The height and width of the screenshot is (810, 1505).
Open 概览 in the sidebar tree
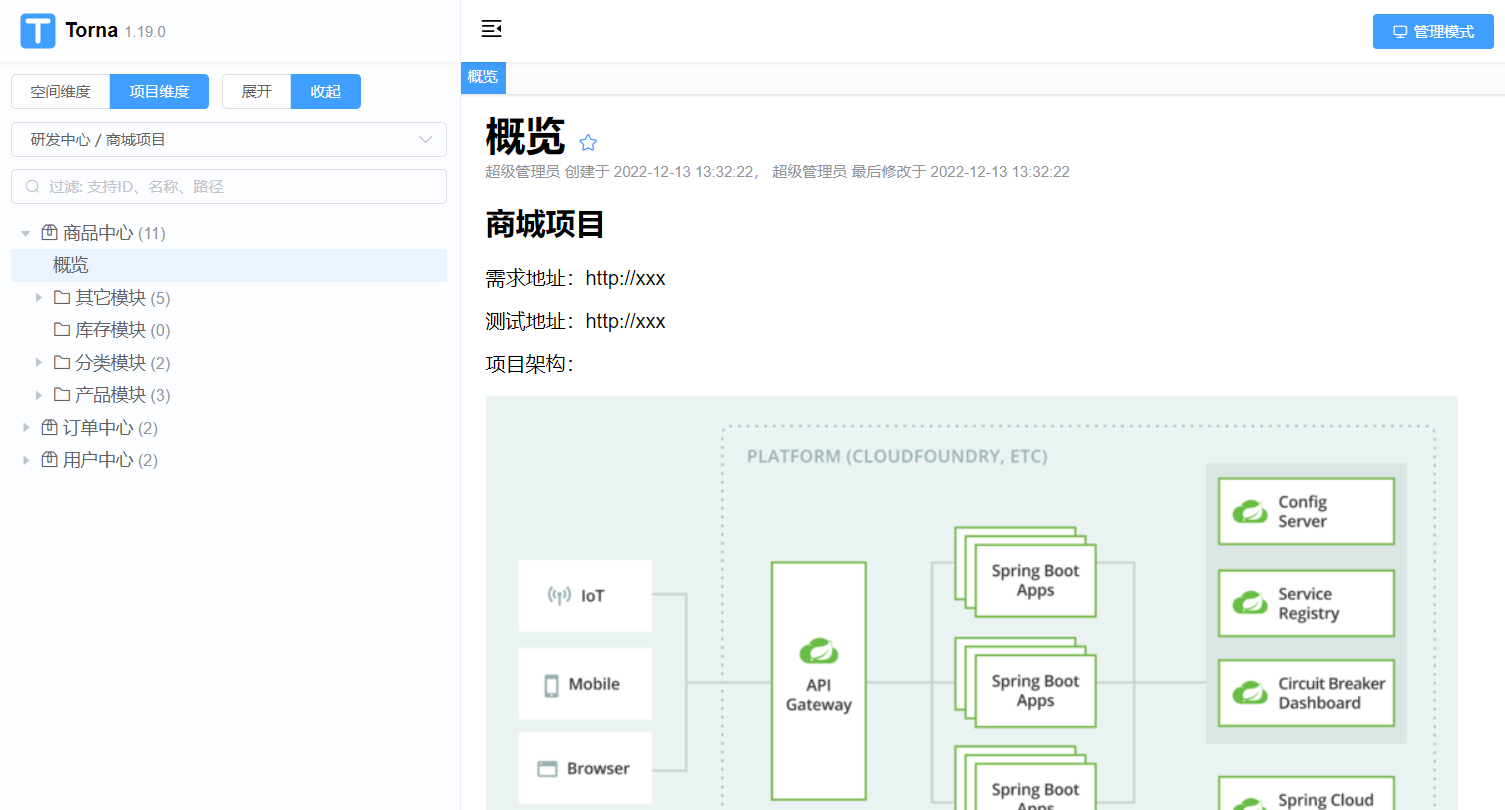tap(229, 265)
